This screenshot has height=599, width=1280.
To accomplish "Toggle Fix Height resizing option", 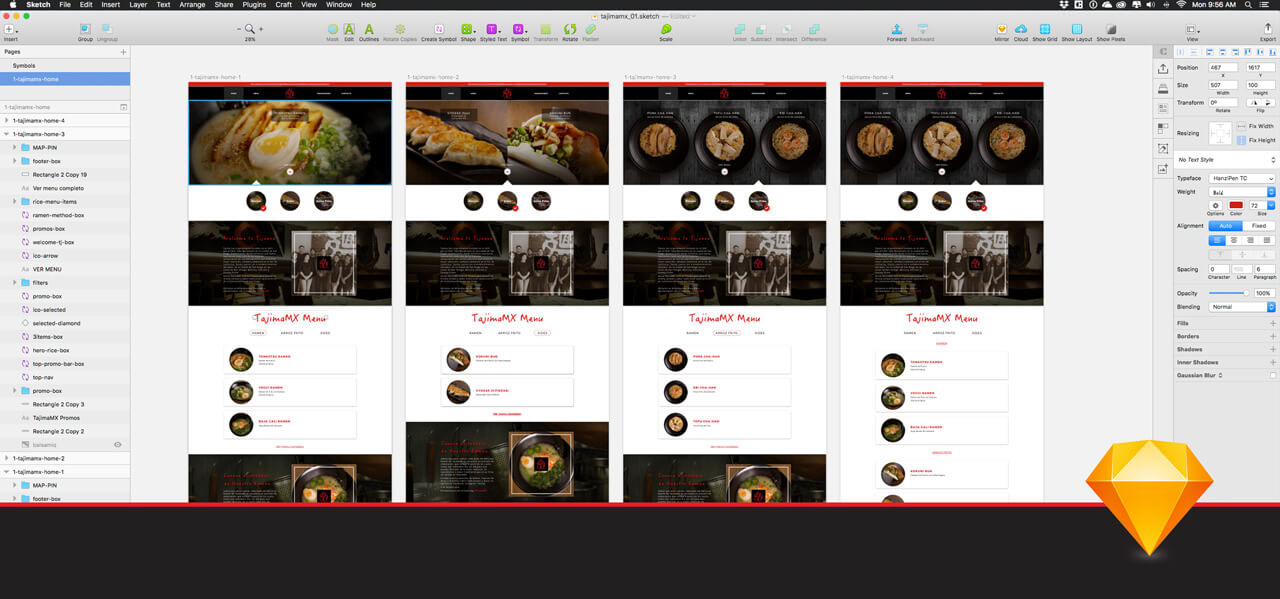I will point(1243,140).
